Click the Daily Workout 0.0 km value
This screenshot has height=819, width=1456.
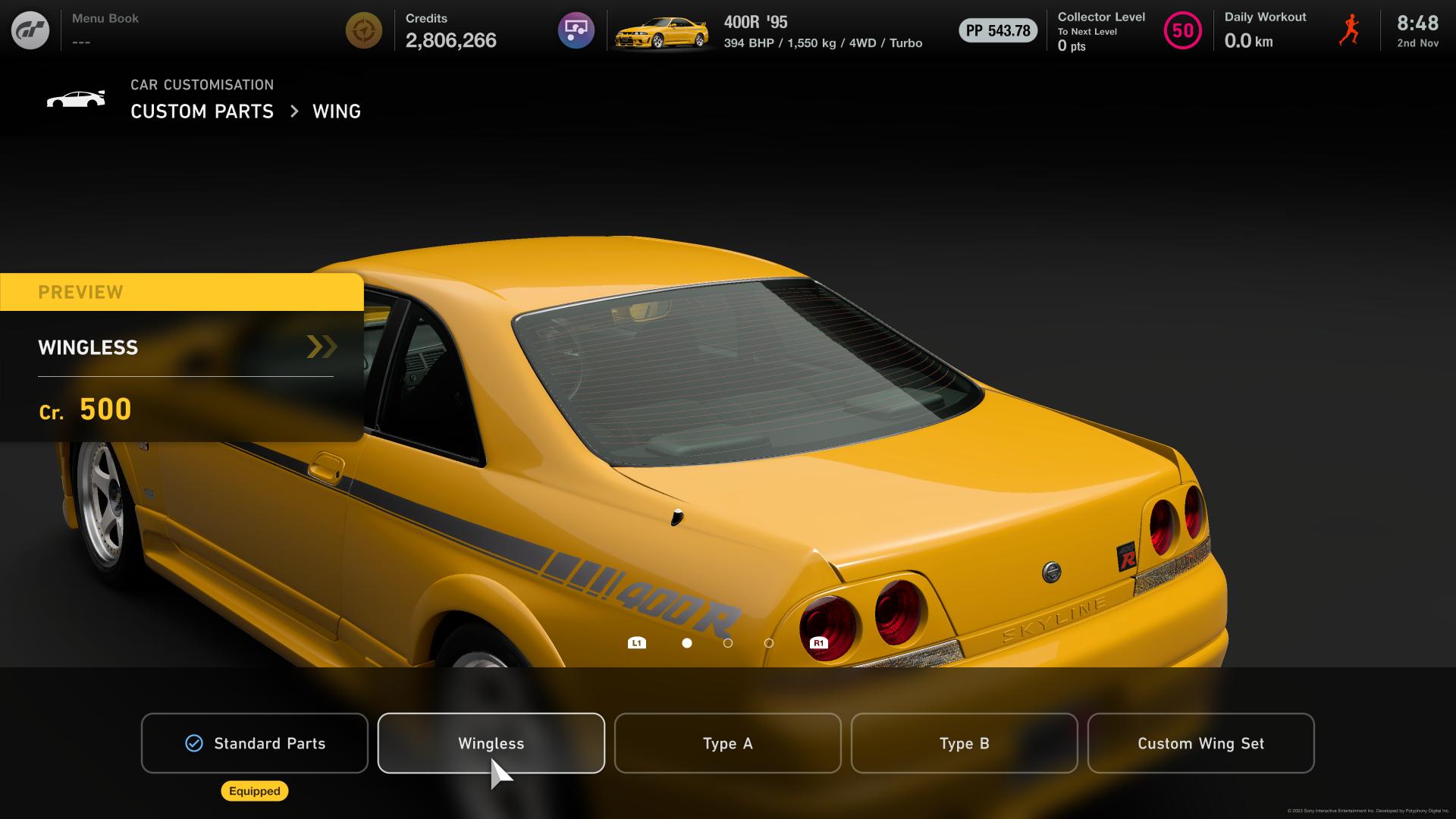click(x=1248, y=41)
